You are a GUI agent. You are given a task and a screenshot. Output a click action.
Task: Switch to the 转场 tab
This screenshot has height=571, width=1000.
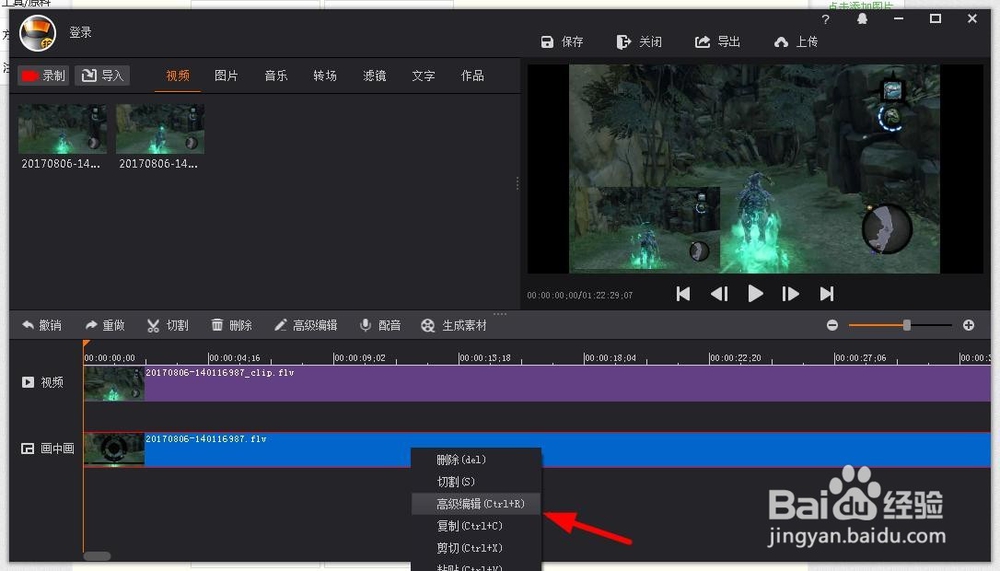click(325, 76)
